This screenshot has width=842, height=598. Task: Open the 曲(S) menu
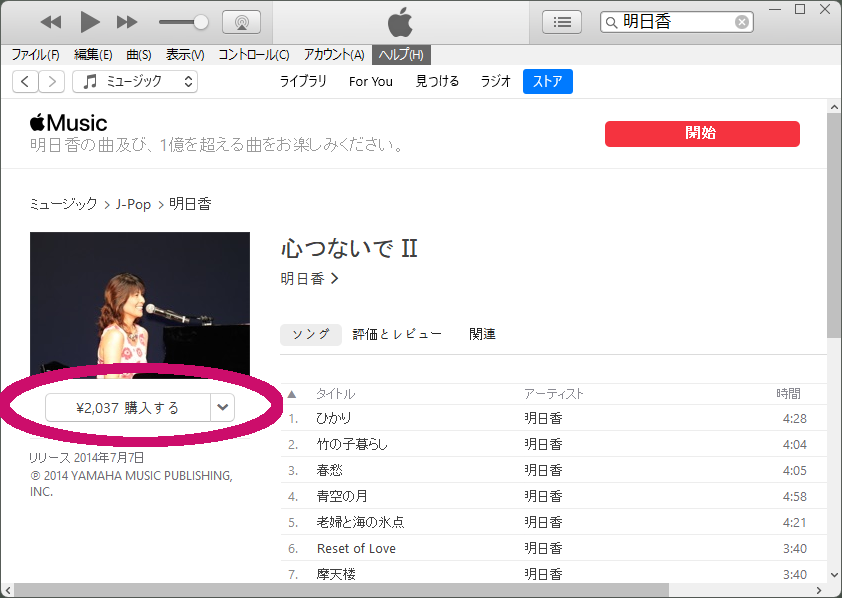[139, 55]
